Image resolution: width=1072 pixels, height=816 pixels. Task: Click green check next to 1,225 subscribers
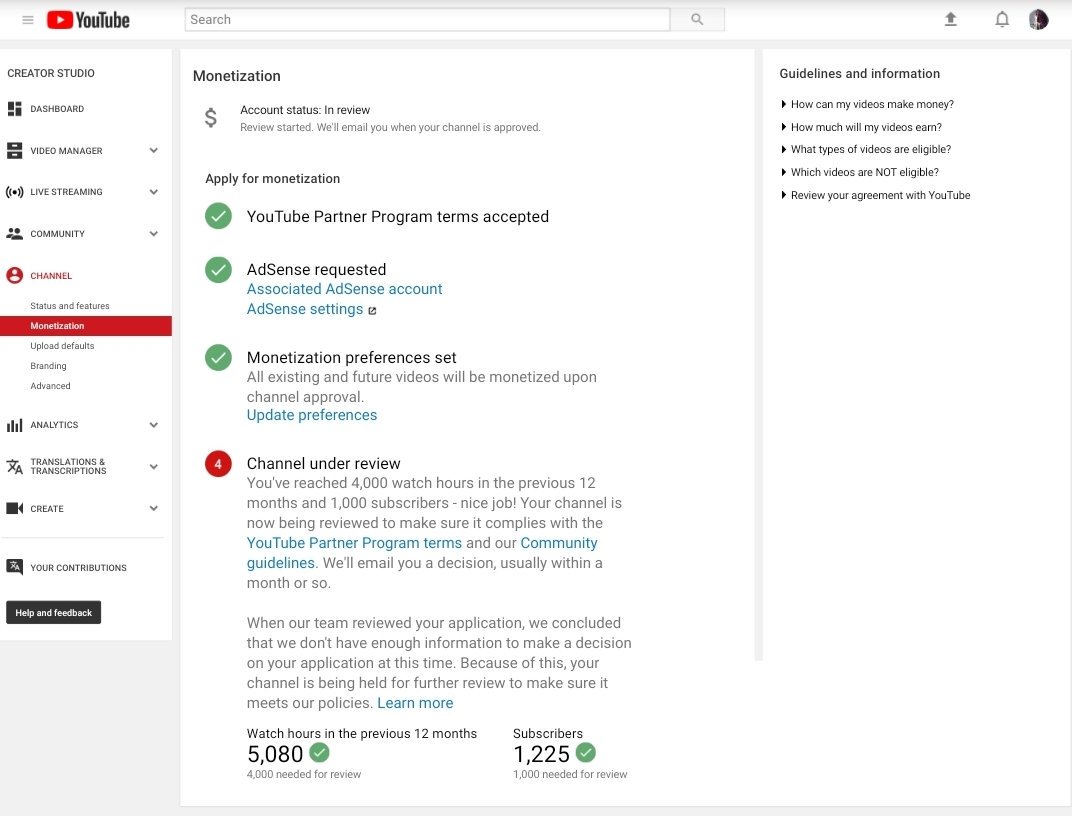[585, 752]
